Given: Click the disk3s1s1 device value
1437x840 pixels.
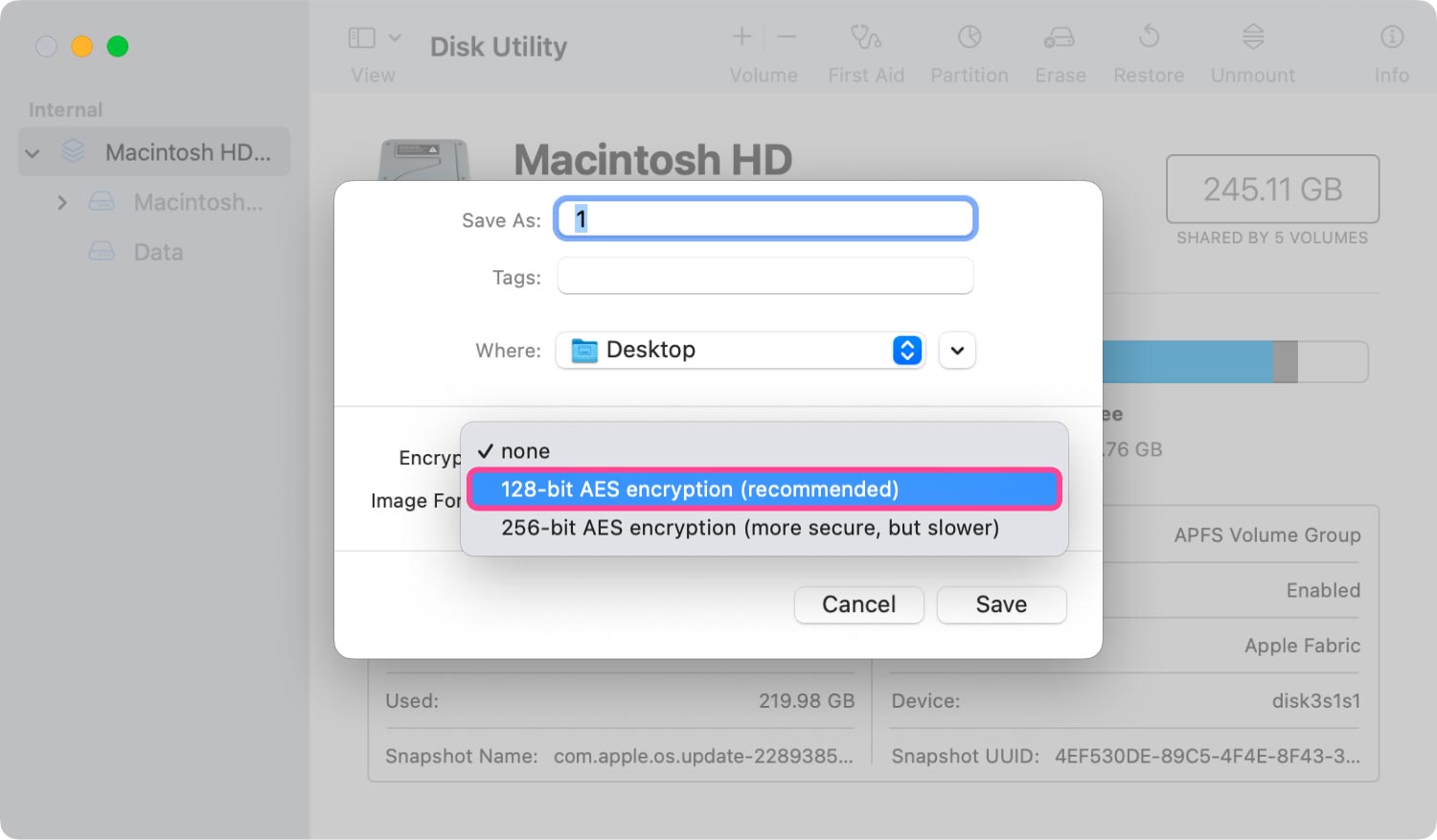Looking at the screenshot, I should (x=1315, y=701).
